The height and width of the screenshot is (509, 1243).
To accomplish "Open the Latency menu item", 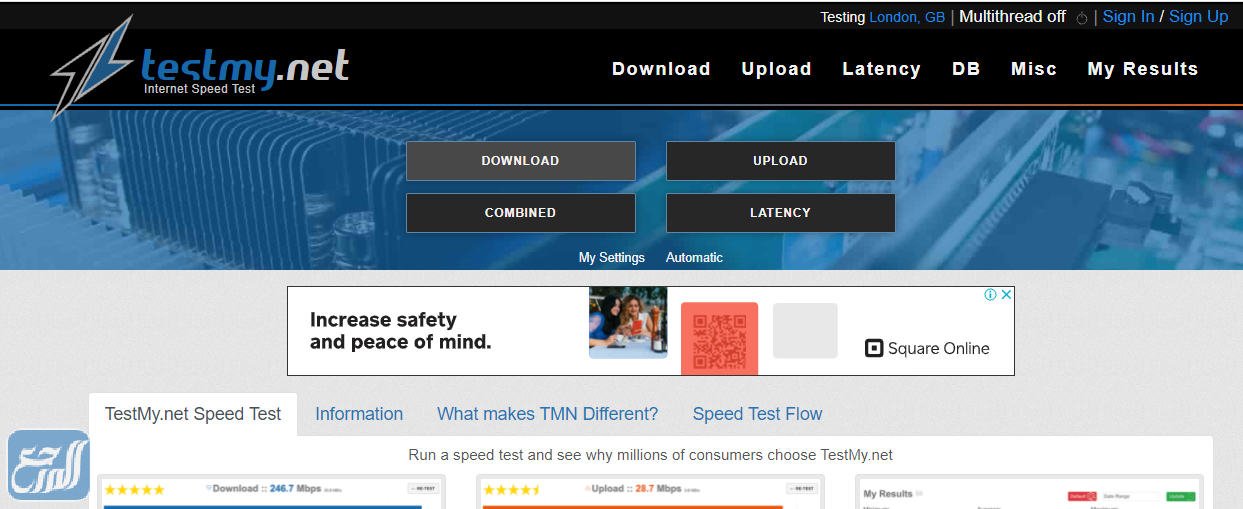I will click(x=881, y=69).
